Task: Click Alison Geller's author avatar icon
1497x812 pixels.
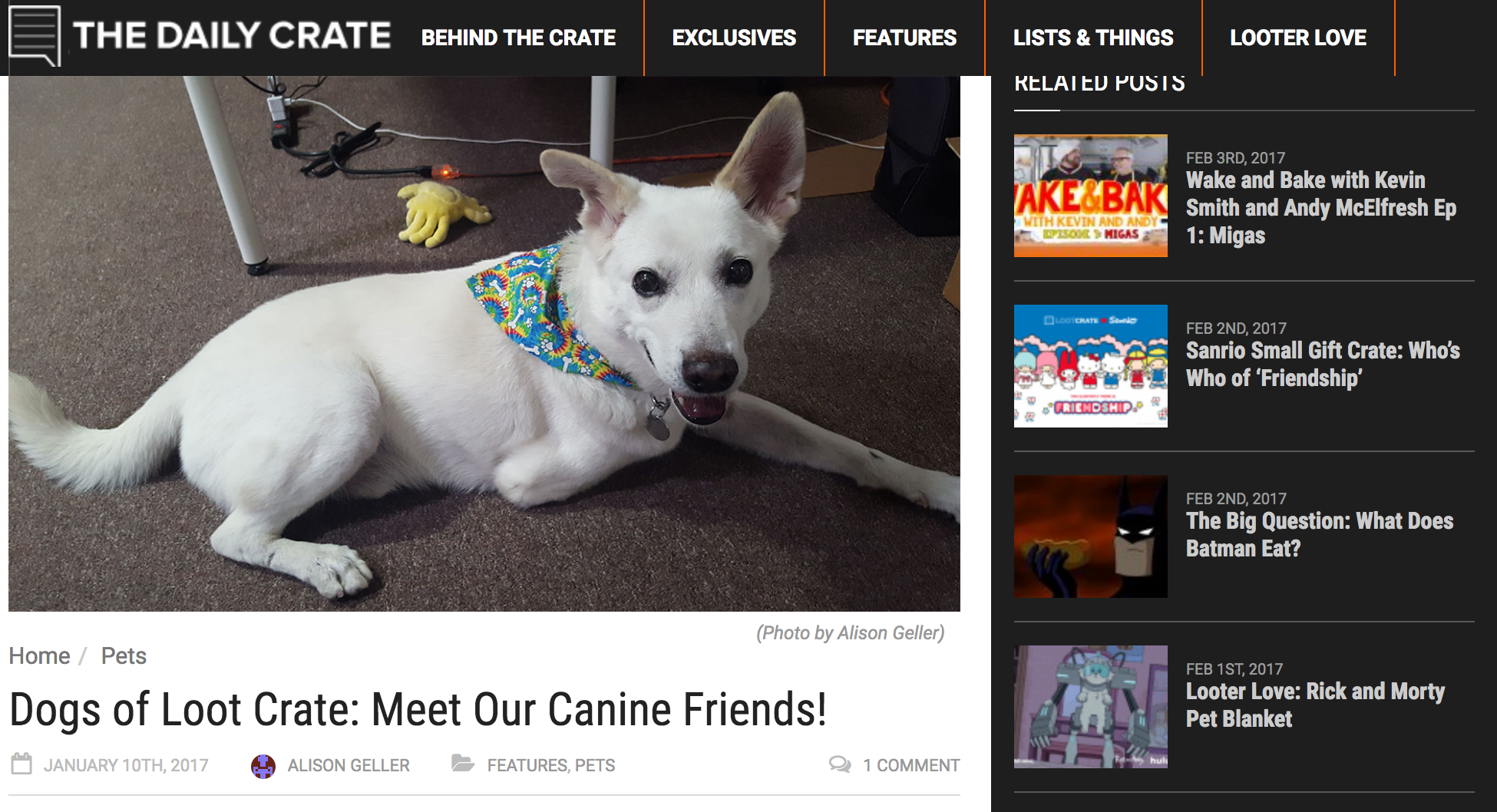Action: pos(263,766)
